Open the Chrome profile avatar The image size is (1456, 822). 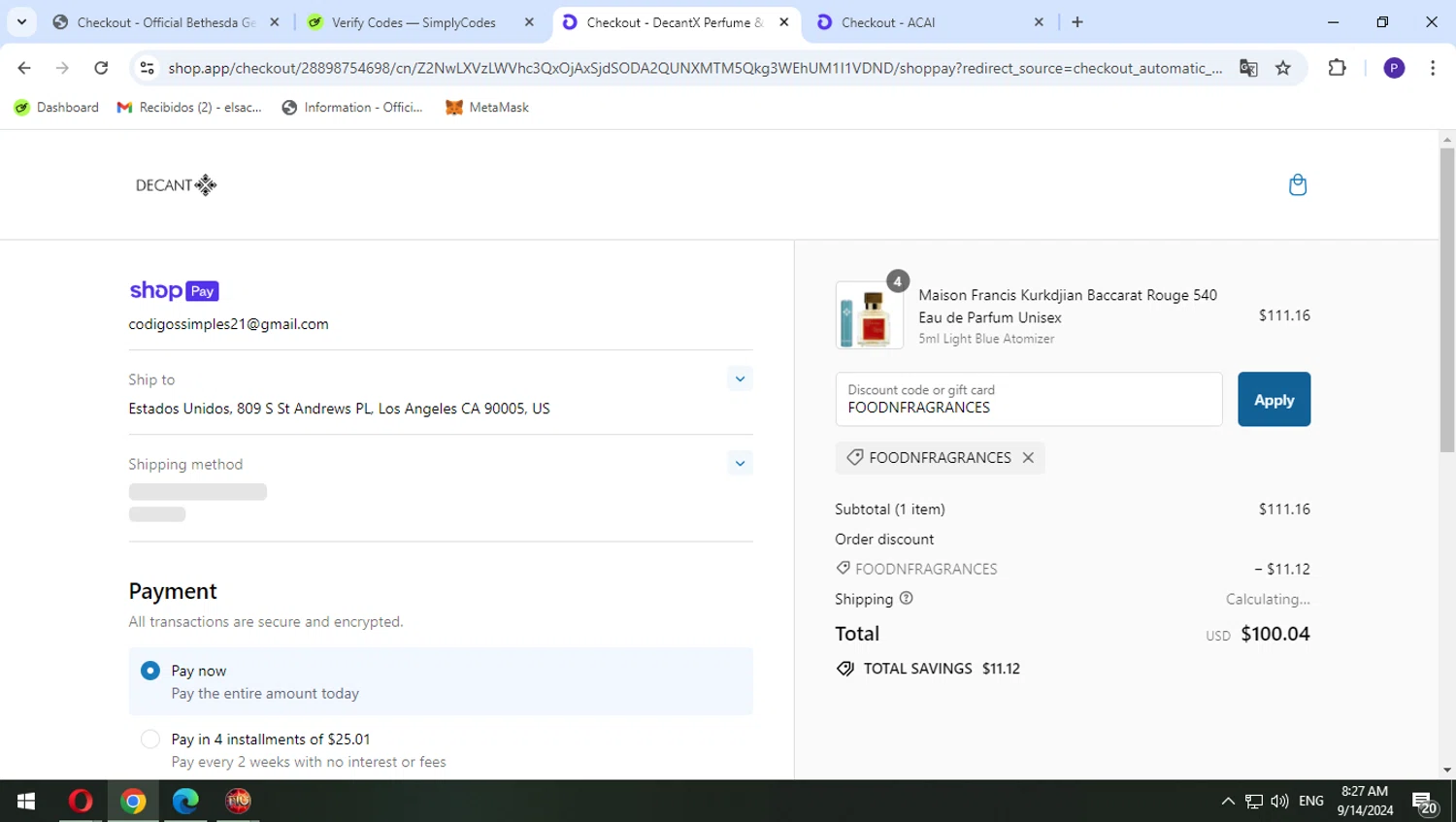(x=1394, y=68)
